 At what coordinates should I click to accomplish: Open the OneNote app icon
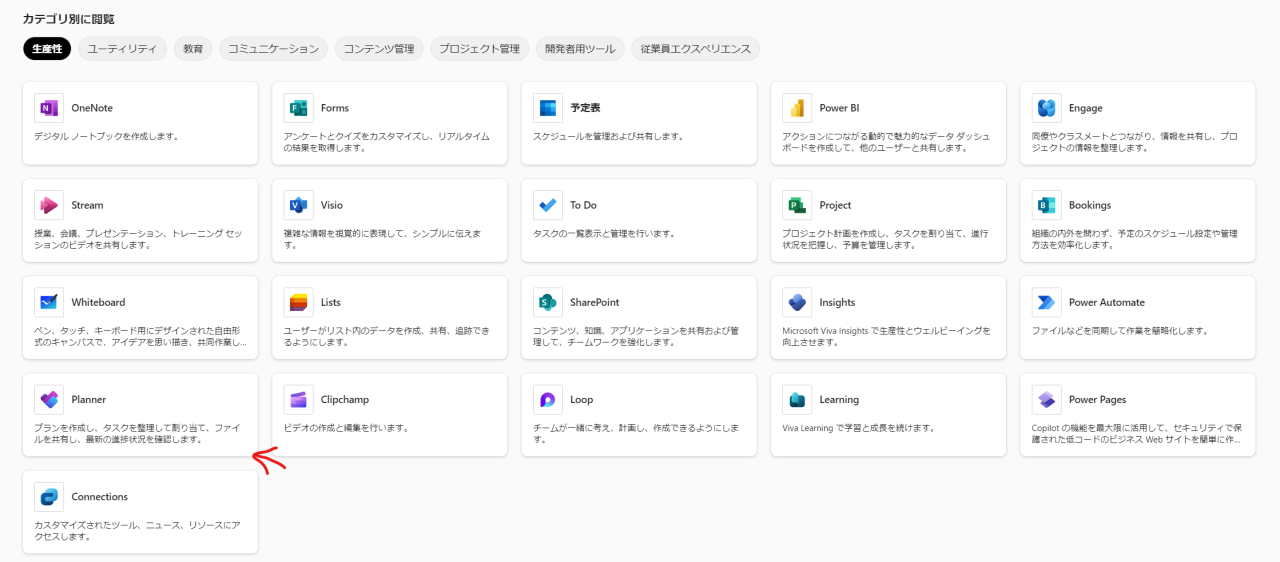click(48, 108)
